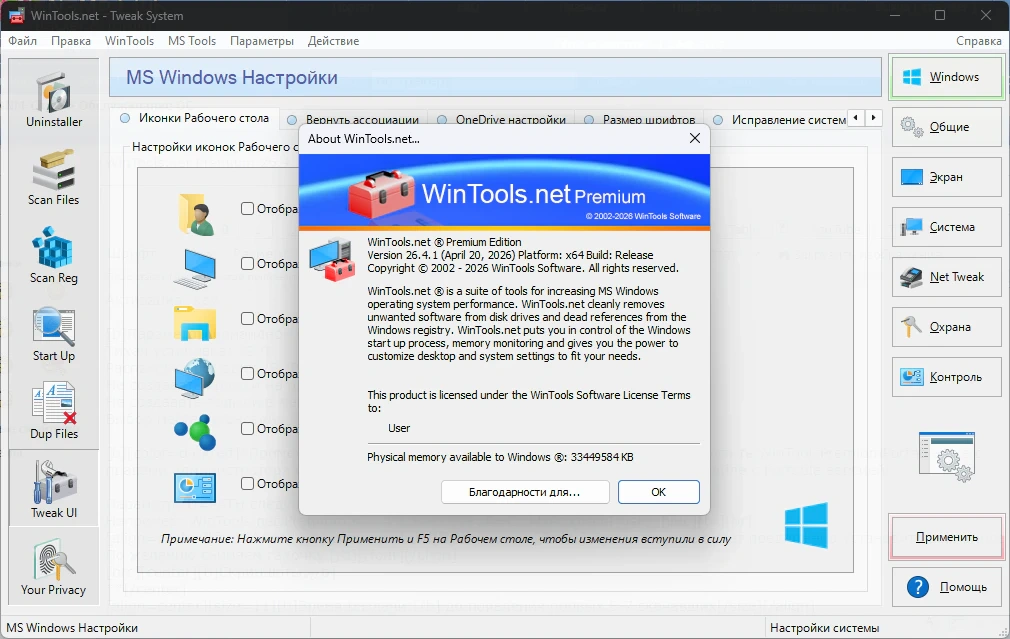Toggle the user folder icon checkbox
The width and height of the screenshot is (1010, 639).
pyautogui.click(x=247, y=209)
